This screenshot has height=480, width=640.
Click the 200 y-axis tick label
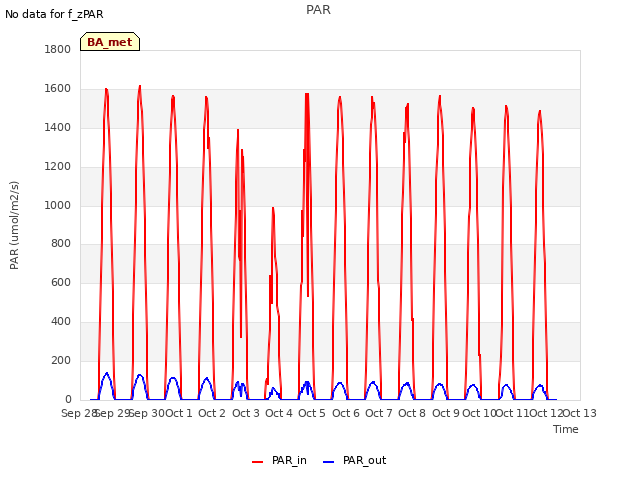tap(61, 361)
